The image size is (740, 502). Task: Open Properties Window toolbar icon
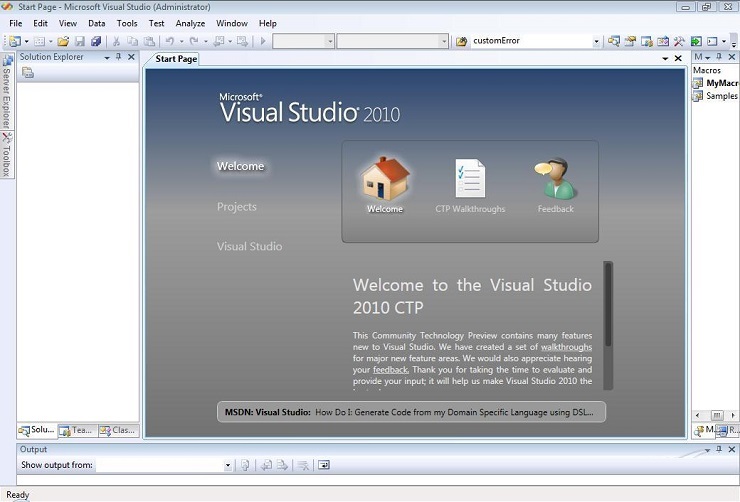630,41
